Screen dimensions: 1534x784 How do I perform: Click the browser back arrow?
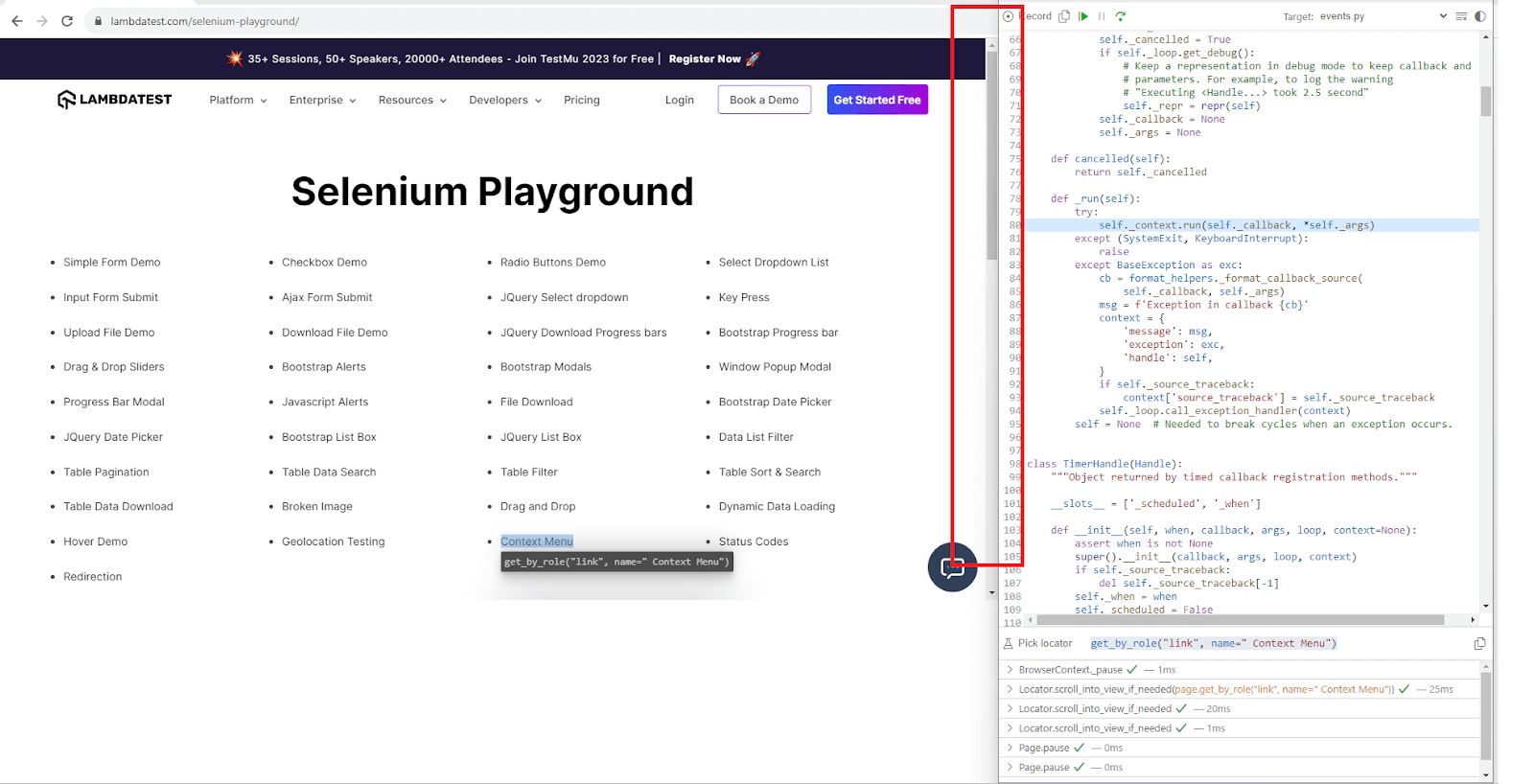[x=16, y=21]
